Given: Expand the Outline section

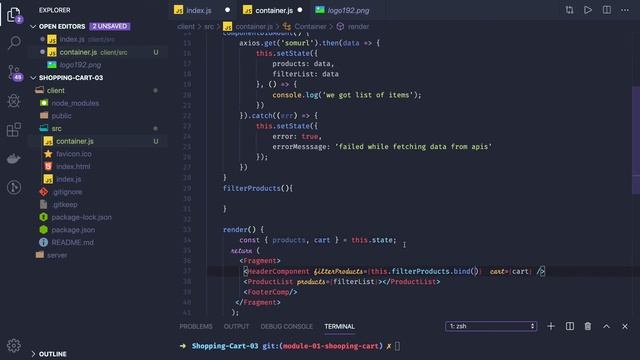Looking at the screenshot, I should tap(33, 354).
